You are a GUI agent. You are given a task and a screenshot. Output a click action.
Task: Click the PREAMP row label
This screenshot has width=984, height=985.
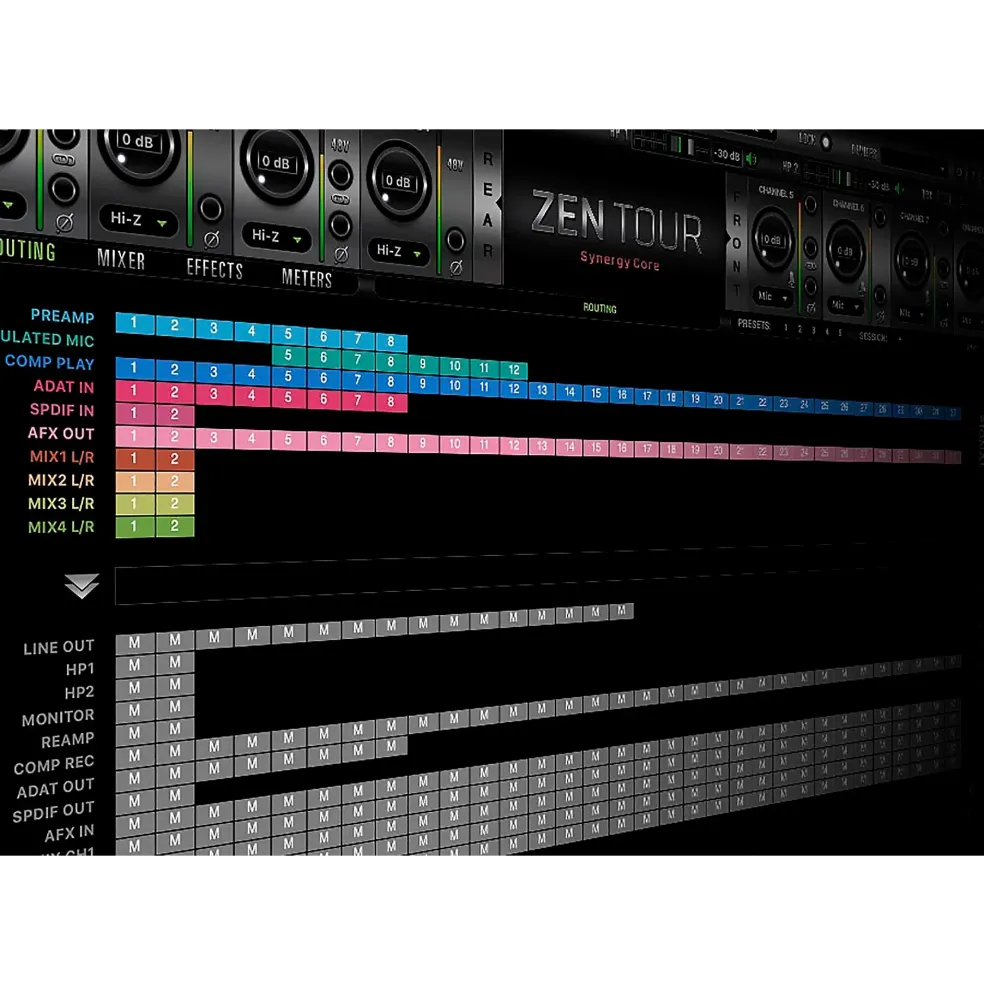62,316
